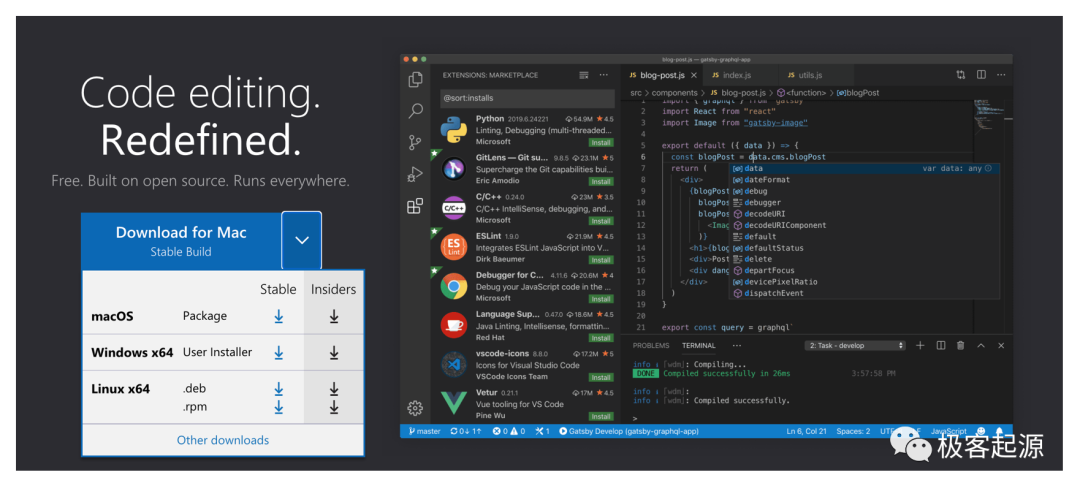Install the Debugger for Chrome extension
1080x494 pixels.
(x=601, y=299)
